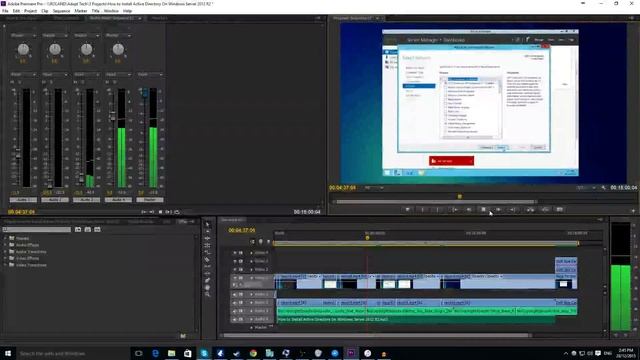Click Export Frame camera icon

560,209
